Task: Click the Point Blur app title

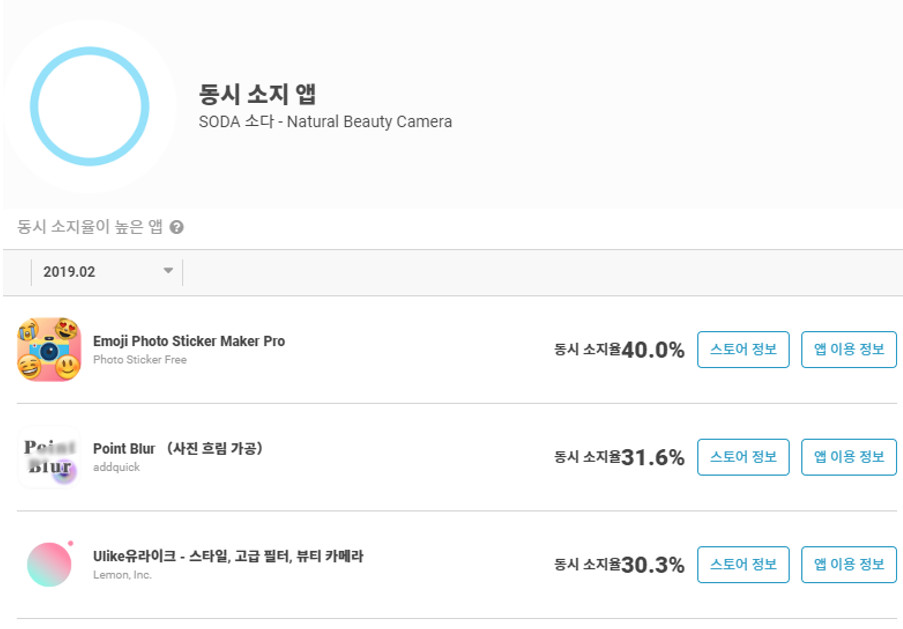Action: (x=178, y=448)
